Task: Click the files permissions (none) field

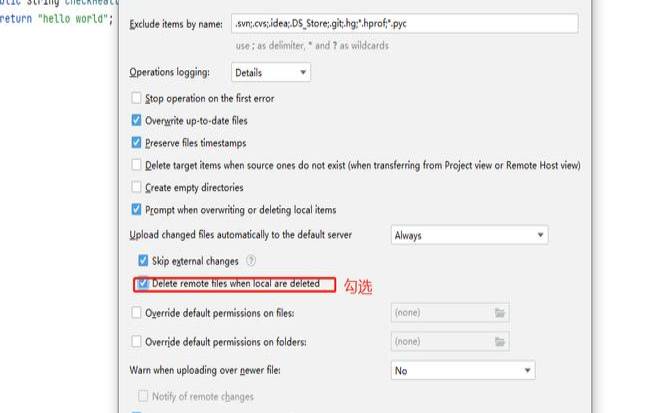Action: click(x=441, y=313)
